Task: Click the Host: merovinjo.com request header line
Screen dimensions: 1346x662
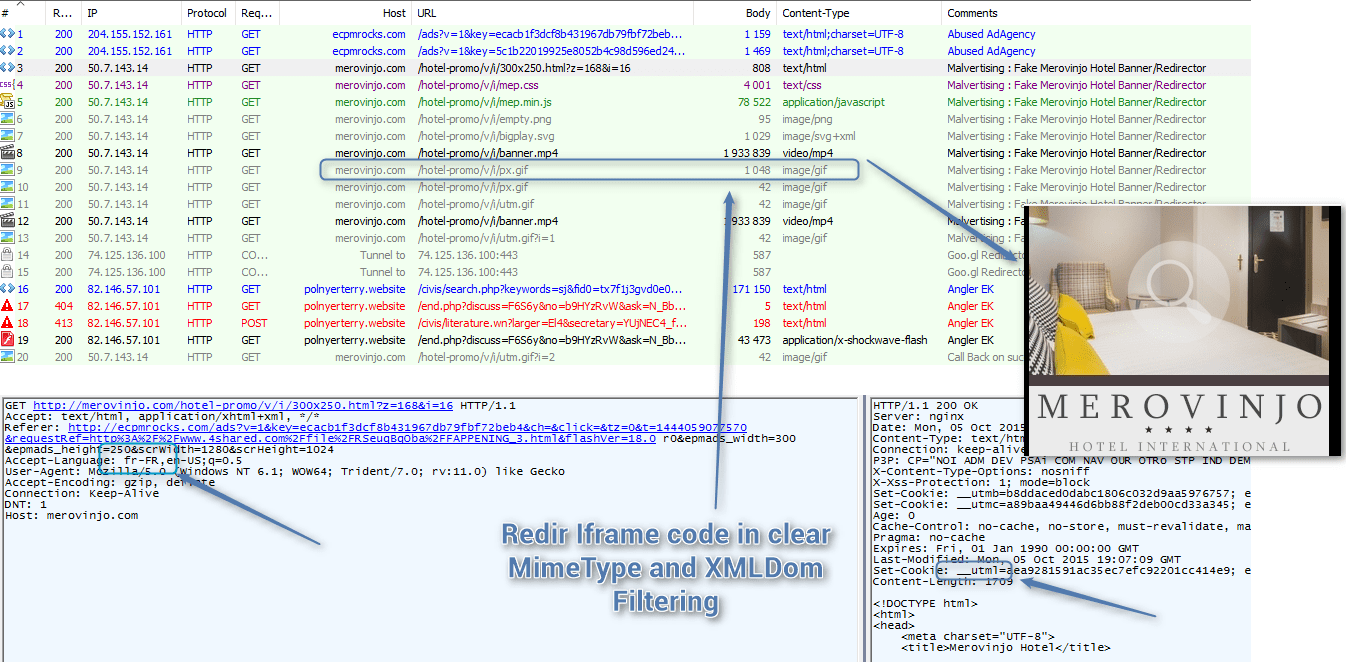Action: tap(72, 515)
